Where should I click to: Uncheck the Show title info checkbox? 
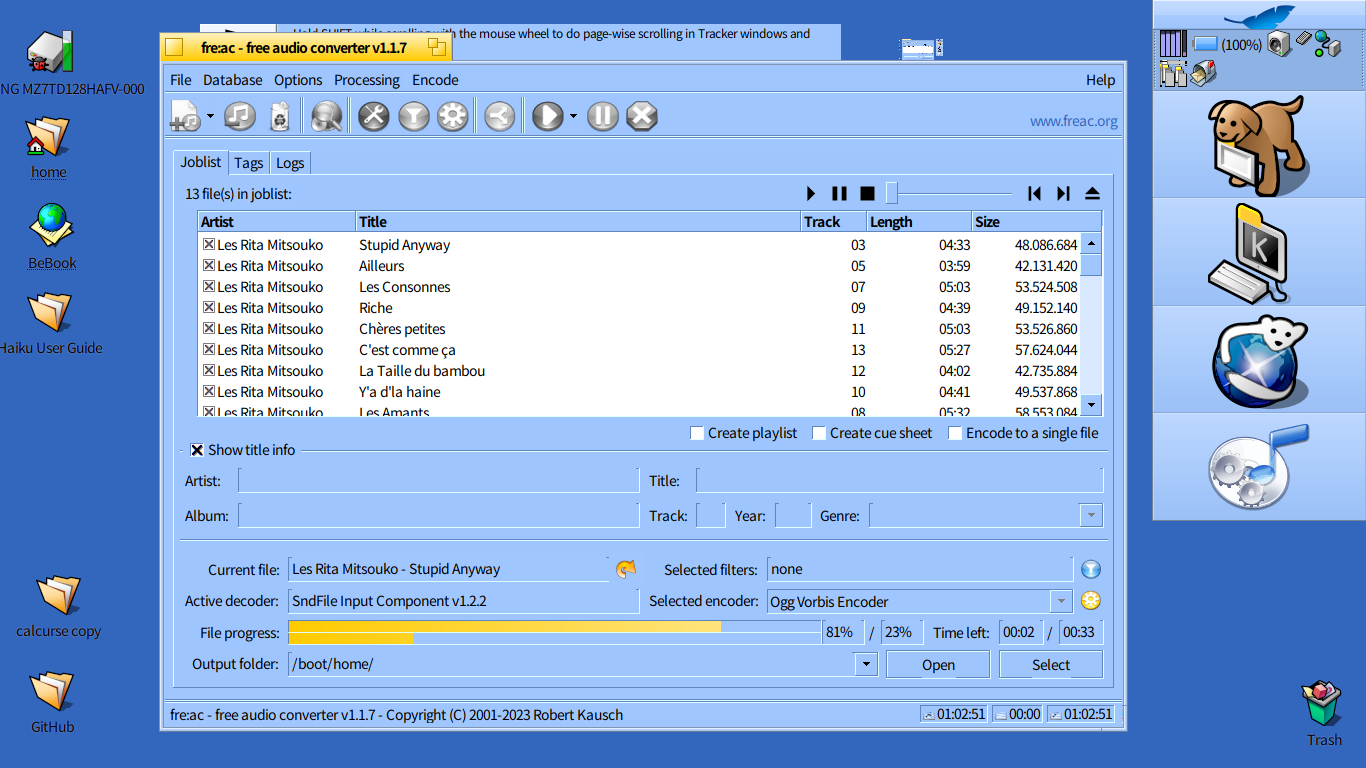[x=197, y=450]
